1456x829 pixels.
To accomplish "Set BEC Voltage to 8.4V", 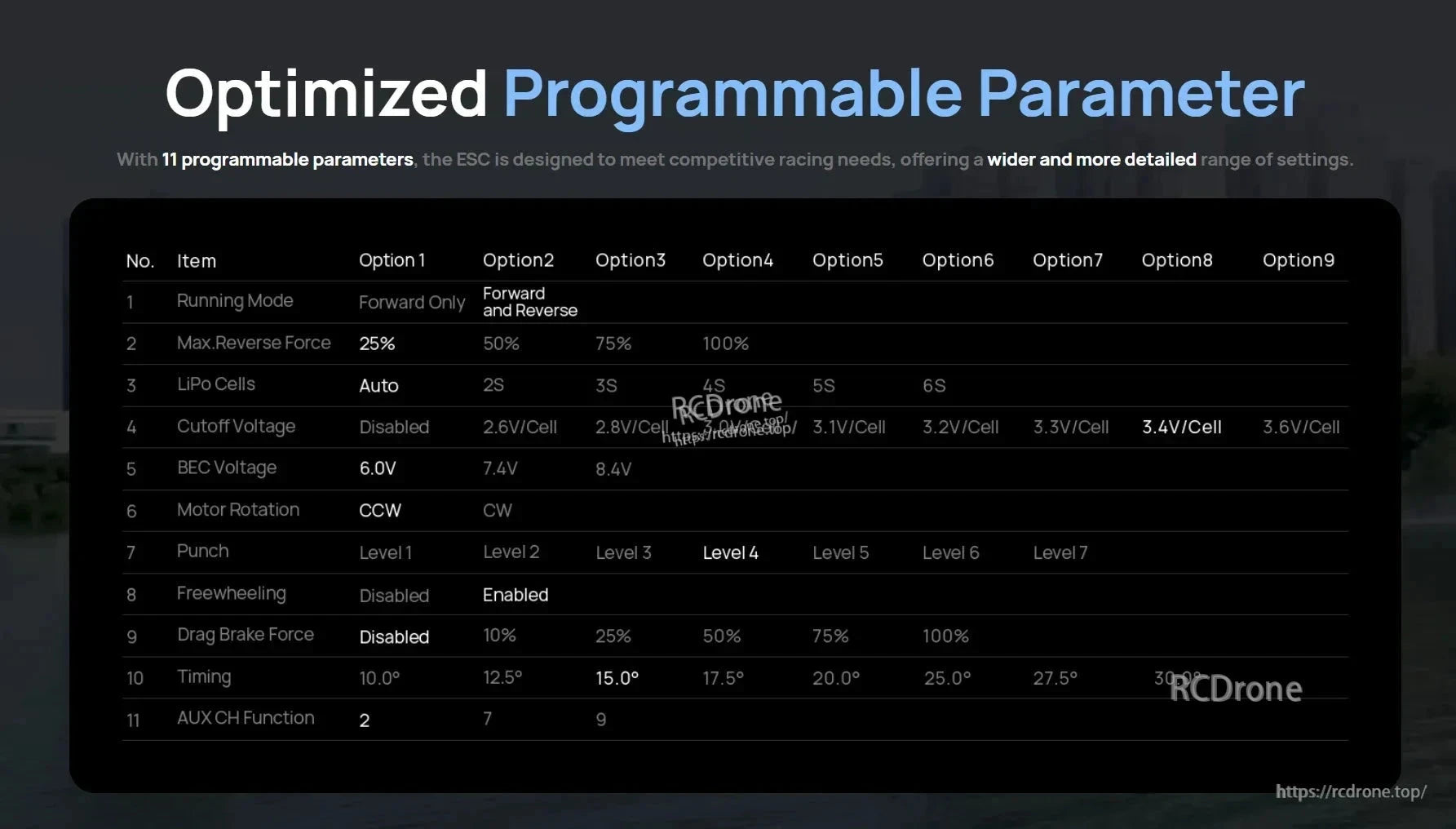I will (x=614, y=468).
